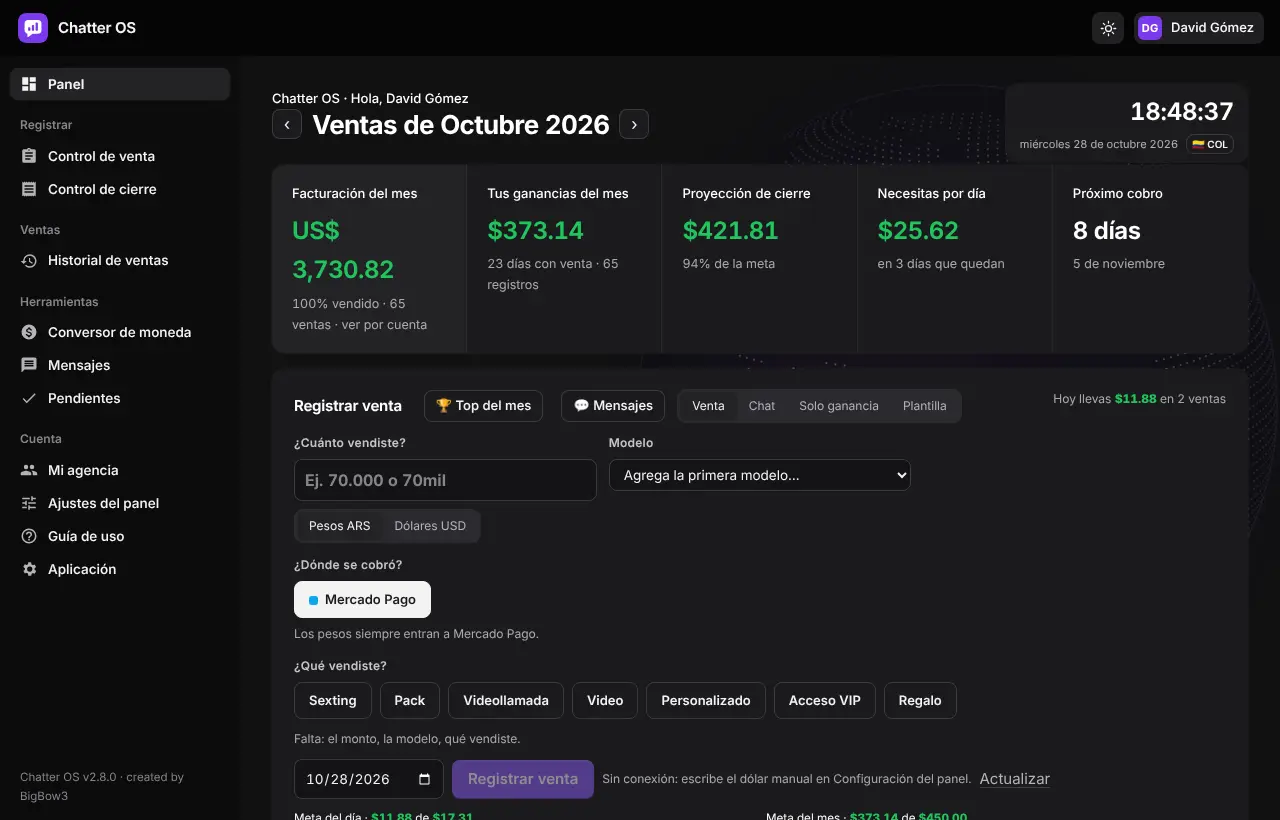Image resolution: width=1280 pixels, height=820 pixels.
Task: Open David Gómez user menu
Action: coord(1199,28)
